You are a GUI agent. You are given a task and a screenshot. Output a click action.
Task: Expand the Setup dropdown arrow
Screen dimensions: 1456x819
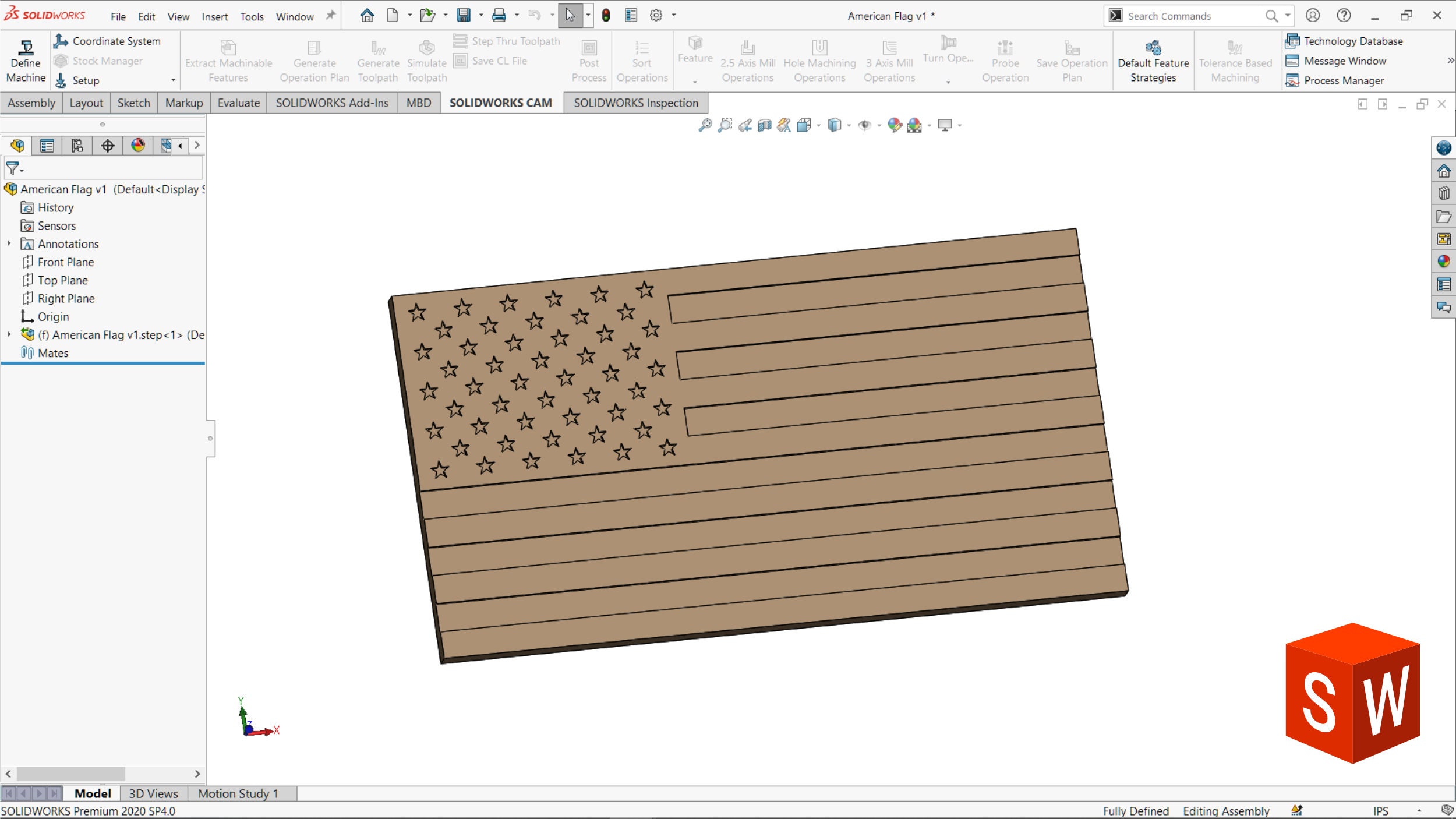coord(172,80)
